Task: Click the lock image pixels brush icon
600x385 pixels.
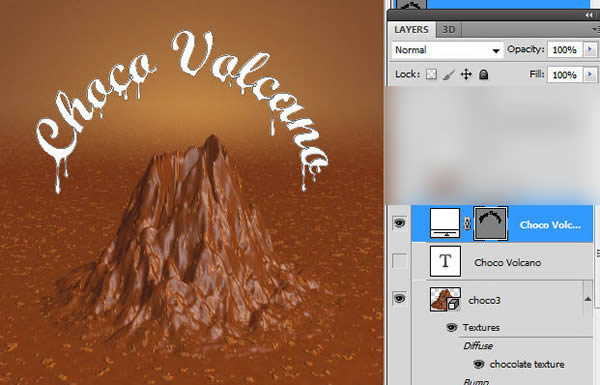Action: pyautogui.click(x=448, y=74)
